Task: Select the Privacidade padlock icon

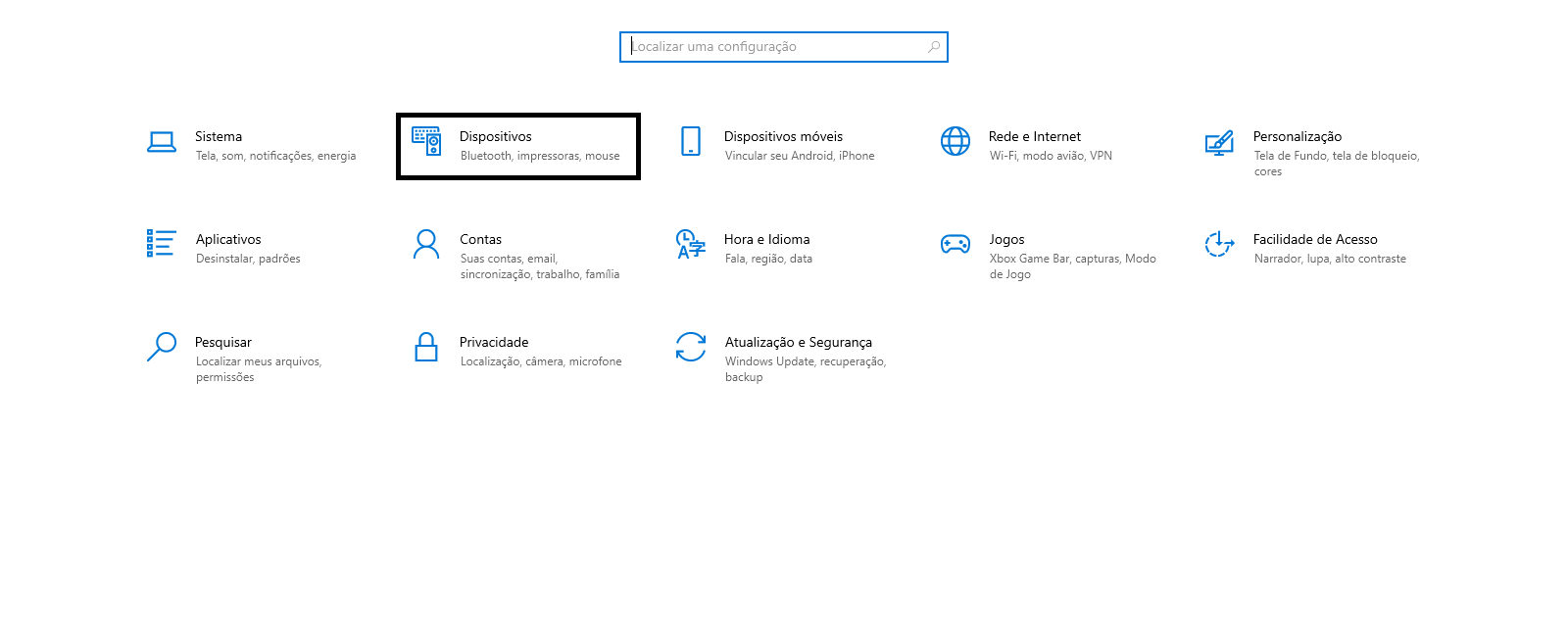Action: [x=426, y=347]
